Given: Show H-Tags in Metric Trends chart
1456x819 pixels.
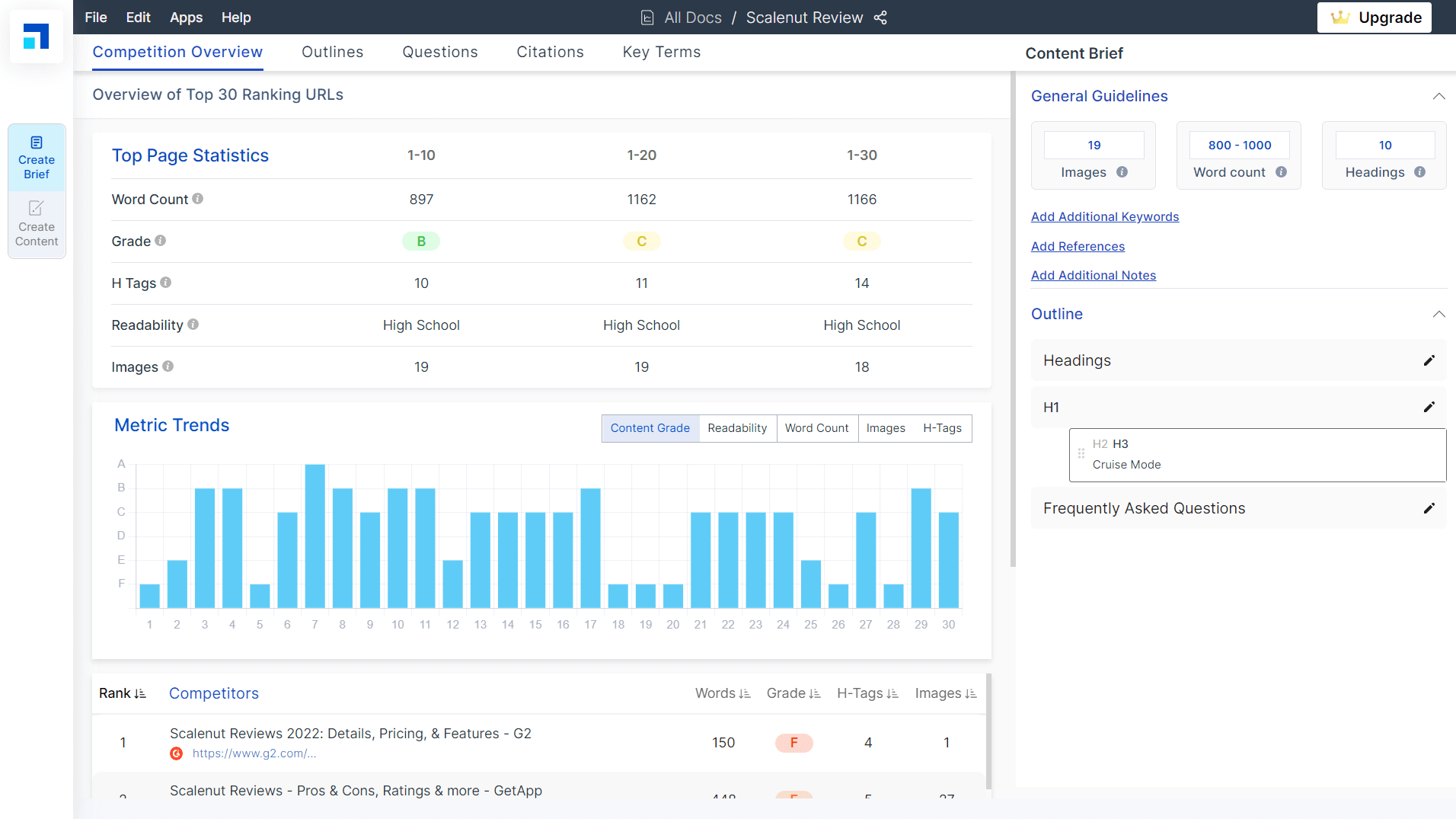Looking at the screenshot, I should 942,428.
